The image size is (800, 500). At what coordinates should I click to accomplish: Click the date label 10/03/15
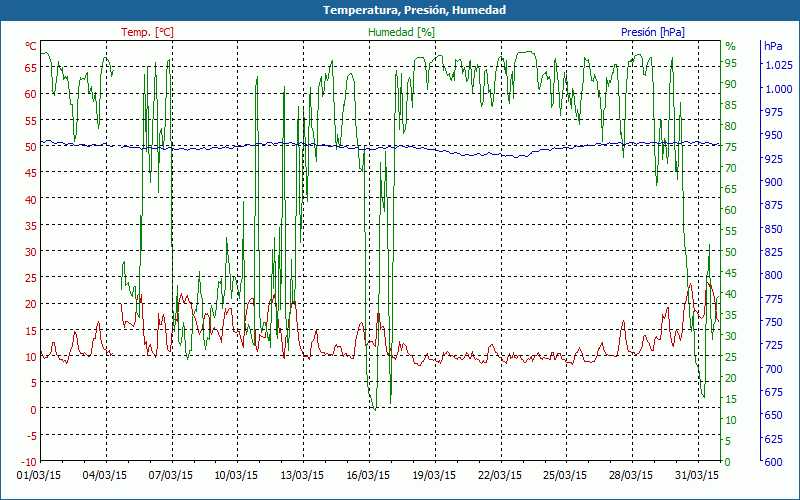236,475
